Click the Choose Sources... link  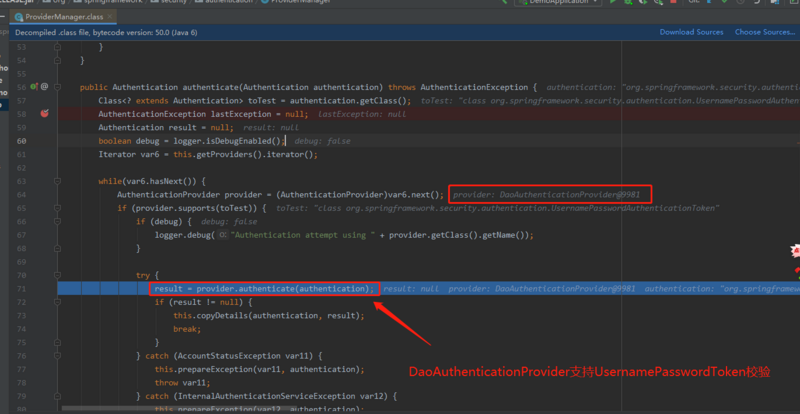point(765,32)
